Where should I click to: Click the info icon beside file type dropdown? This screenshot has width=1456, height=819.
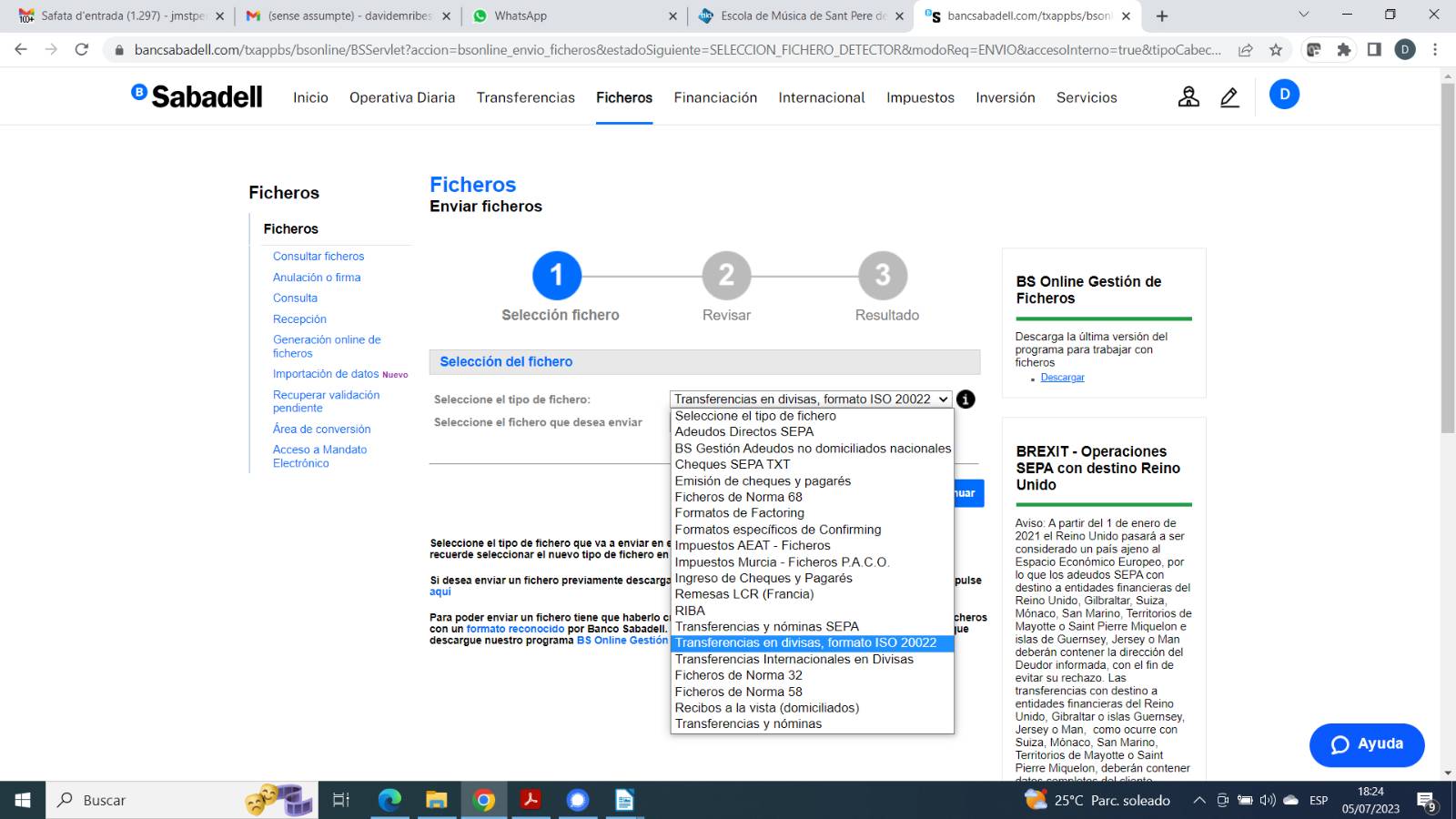point(966,399)
